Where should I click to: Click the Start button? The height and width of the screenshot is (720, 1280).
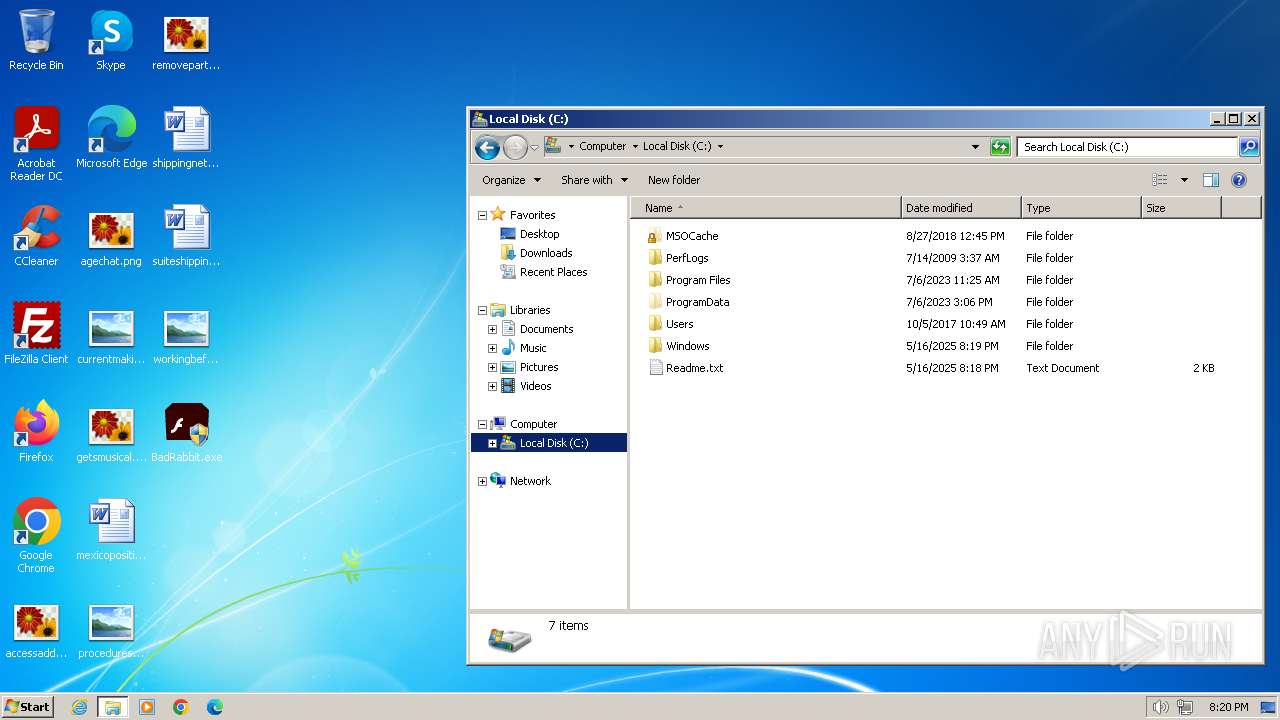click(27, 707)
